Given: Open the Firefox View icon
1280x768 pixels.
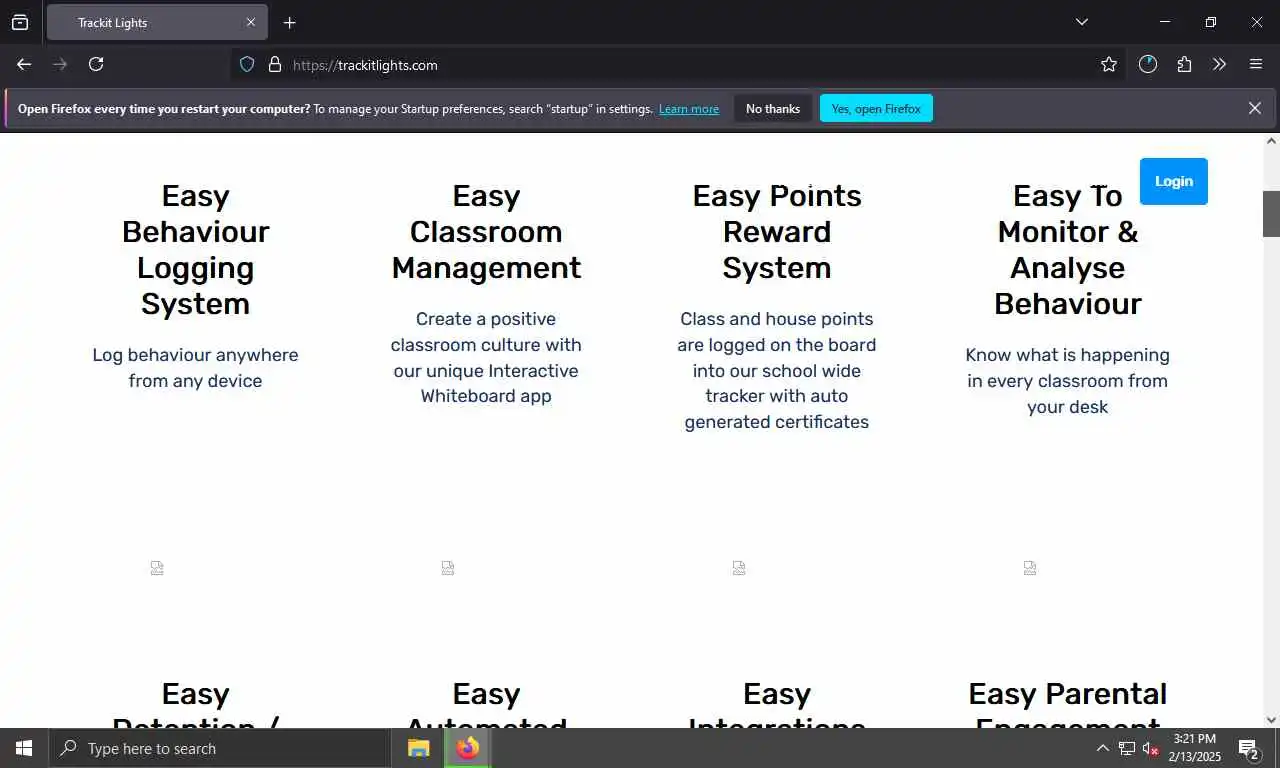Looking at the screenshot, I should pos(20,22).
